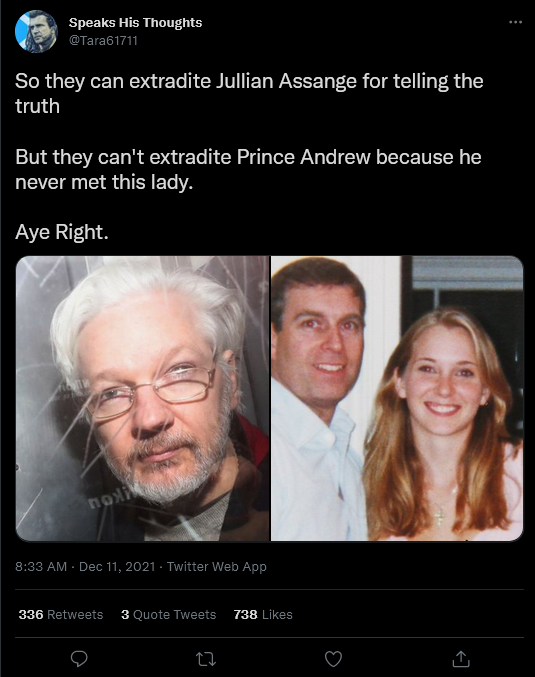Like the tweet with heart icon
Image resolution: width=535 pixels, height=677 pixels.
333,659
